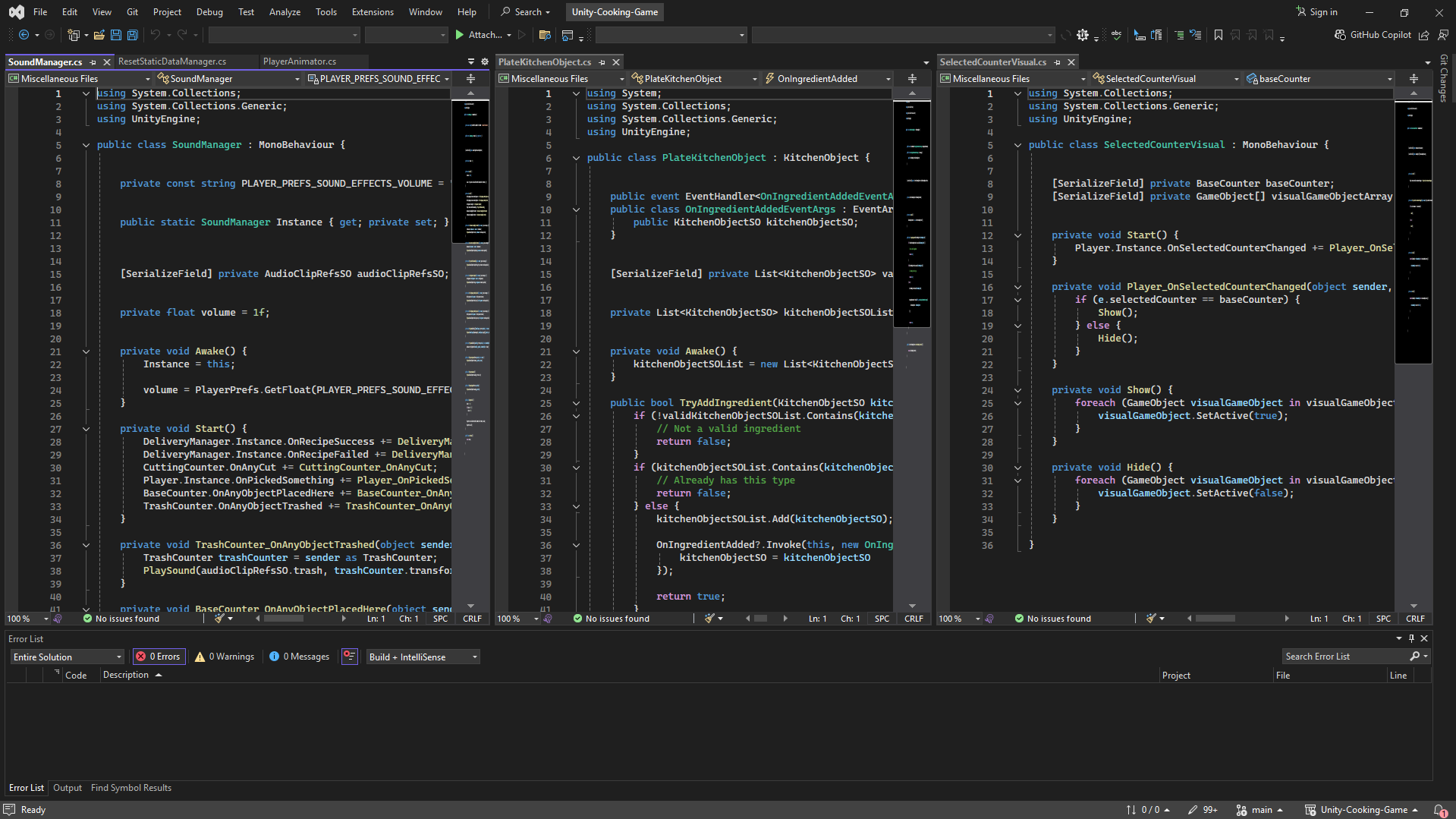Switch to the Output panel tab

(x=67, y=788)
